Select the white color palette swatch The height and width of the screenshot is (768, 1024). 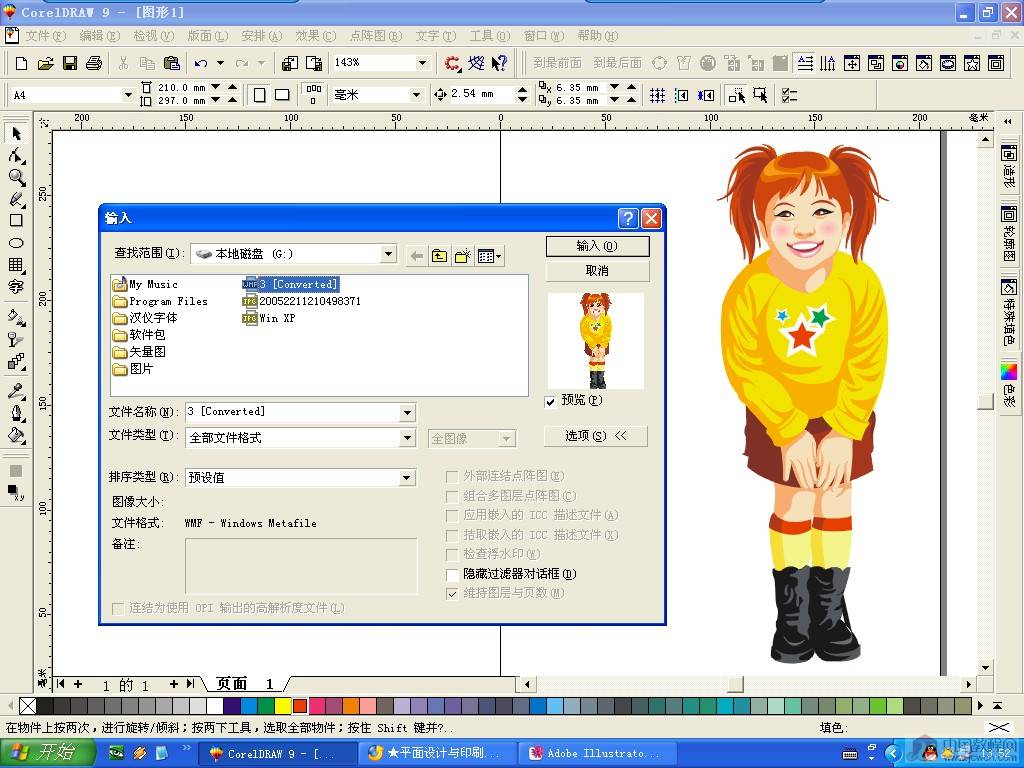pyautogui.click(x=215, y=705)
